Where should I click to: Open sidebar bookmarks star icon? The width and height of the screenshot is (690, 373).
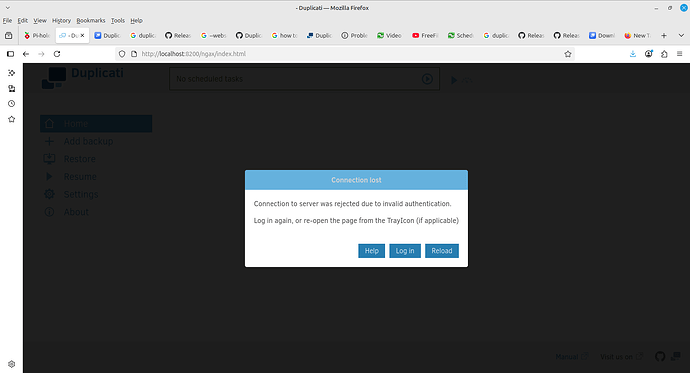pos(11,119)
